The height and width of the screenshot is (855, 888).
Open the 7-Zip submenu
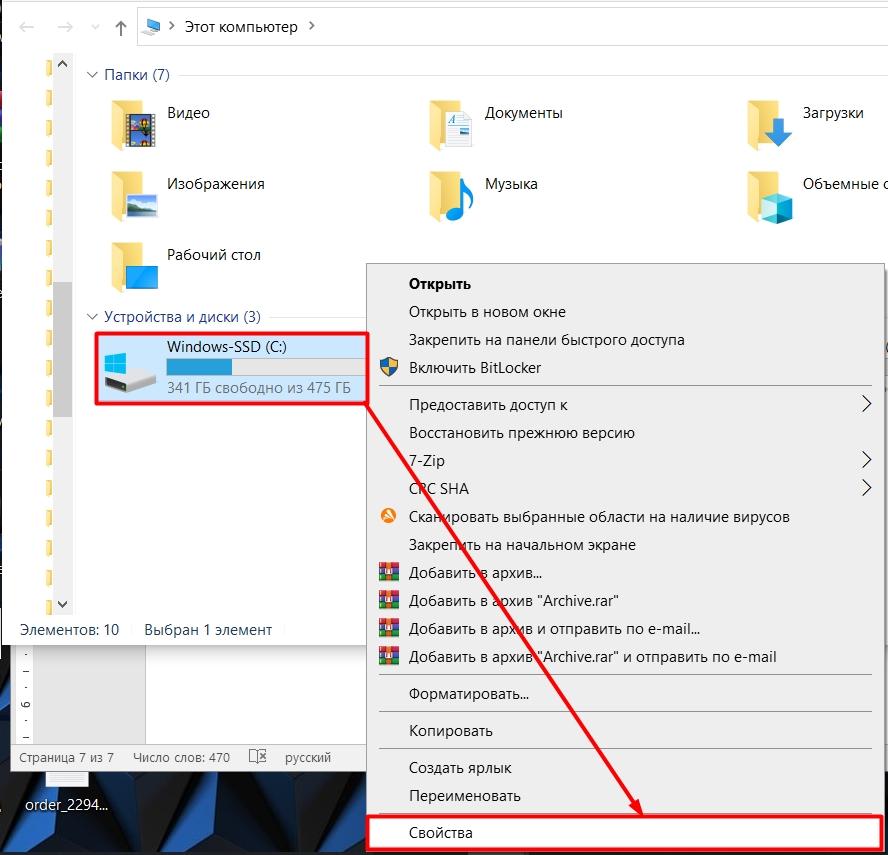click(x=626, y=461)
